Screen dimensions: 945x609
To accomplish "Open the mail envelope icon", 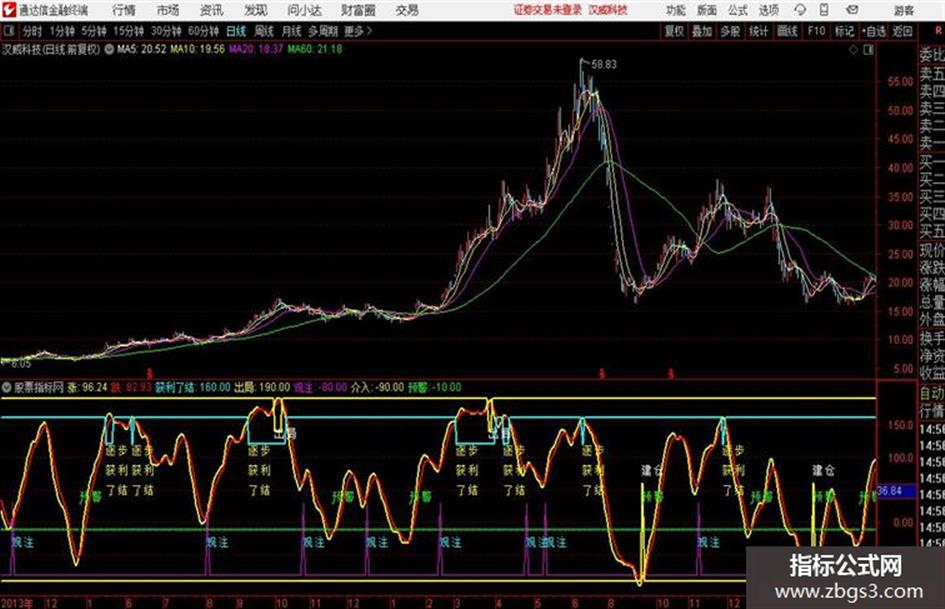I will tap(852, 10).
